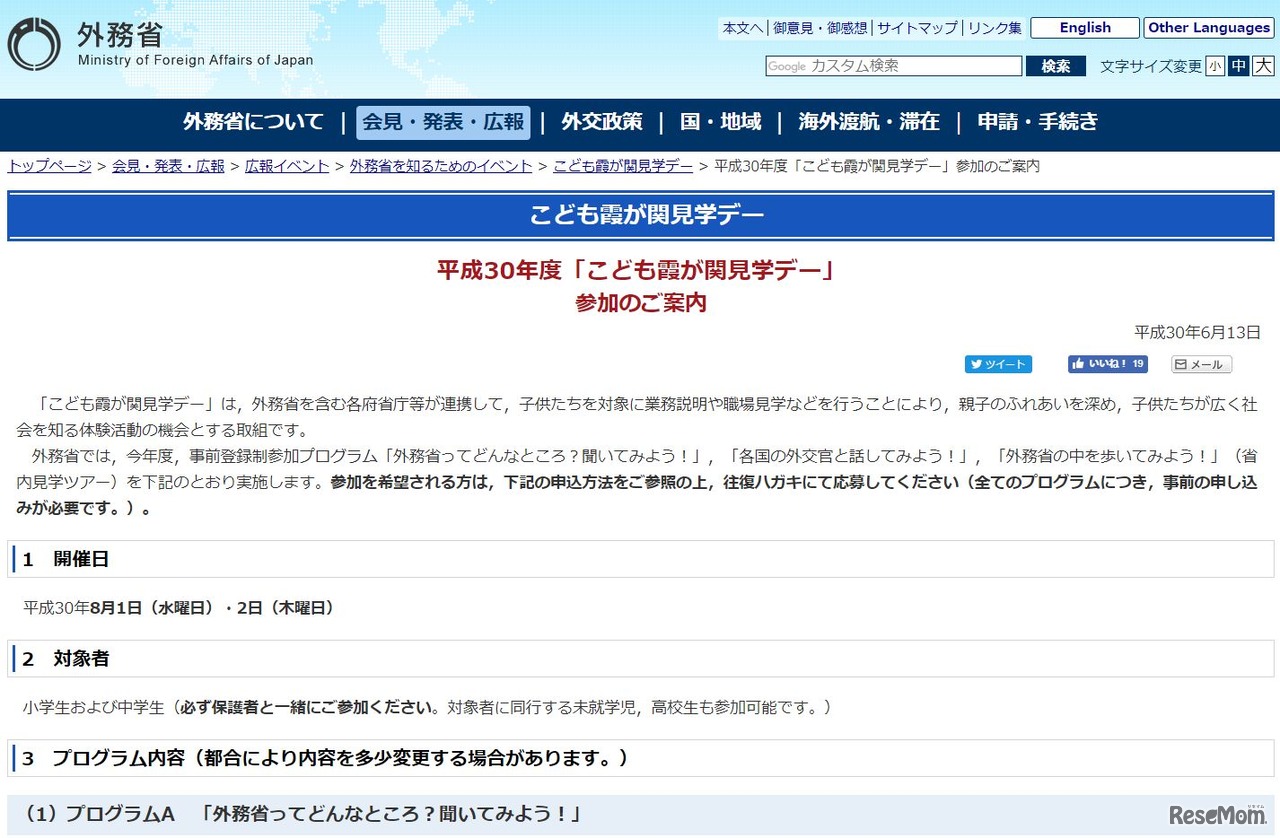Open the 海外渡航・滞在 navigation menu
The image size is (1280, 838).
tap(868, 122)
